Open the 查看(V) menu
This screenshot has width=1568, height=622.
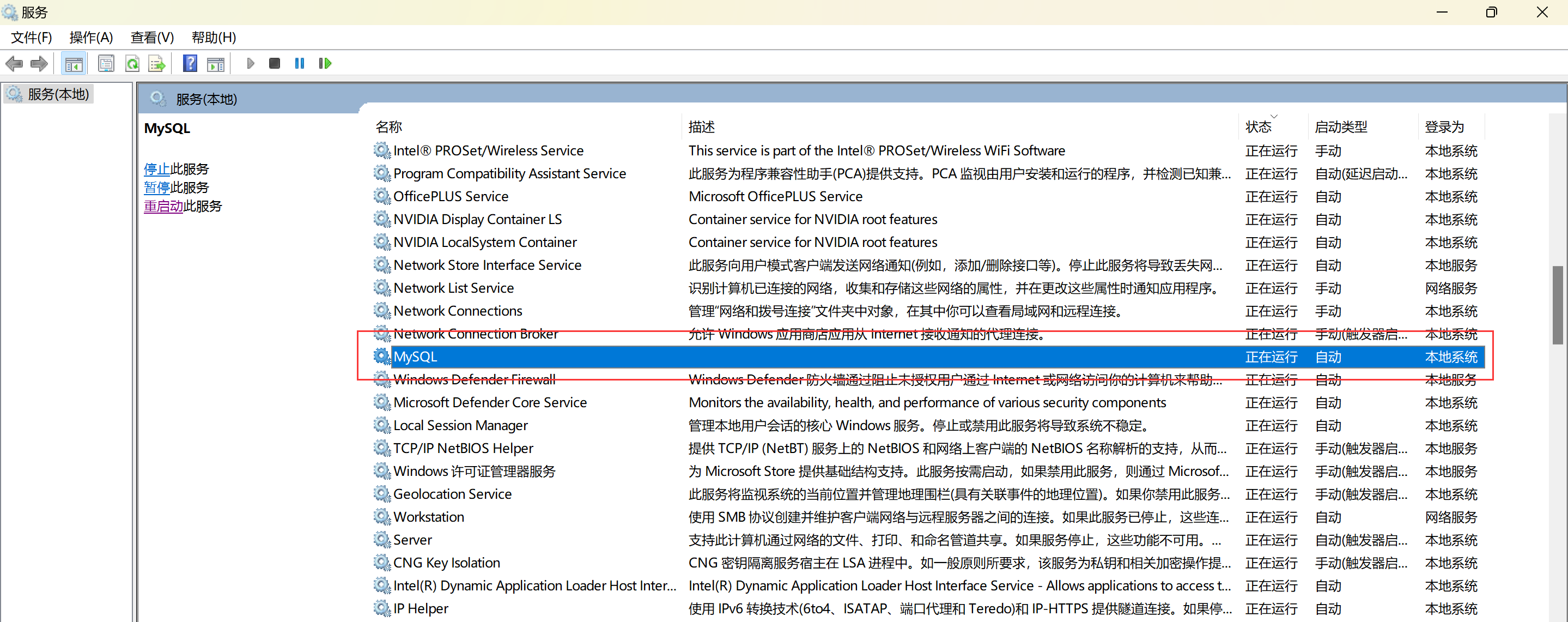151,37
